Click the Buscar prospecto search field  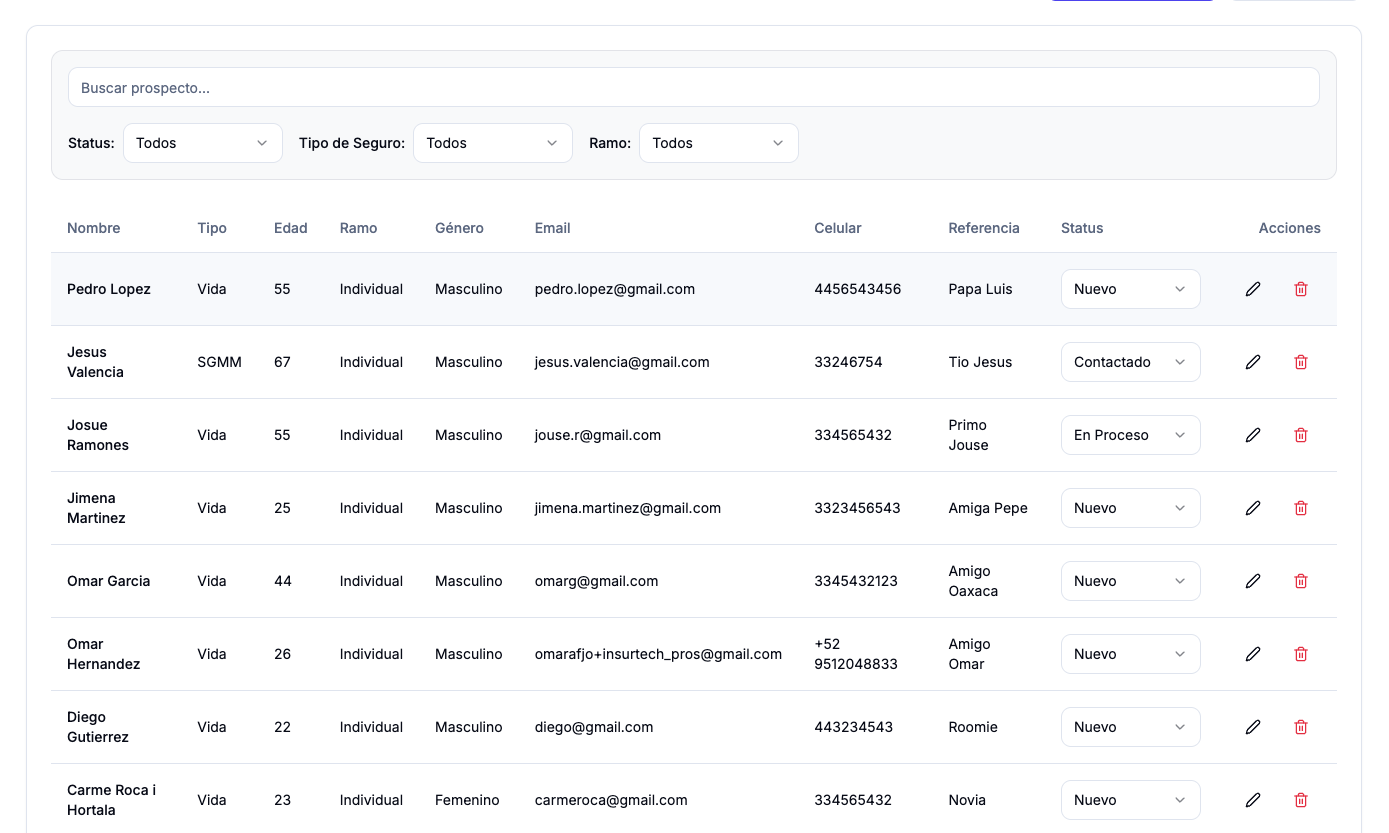[x=693, y=88]
